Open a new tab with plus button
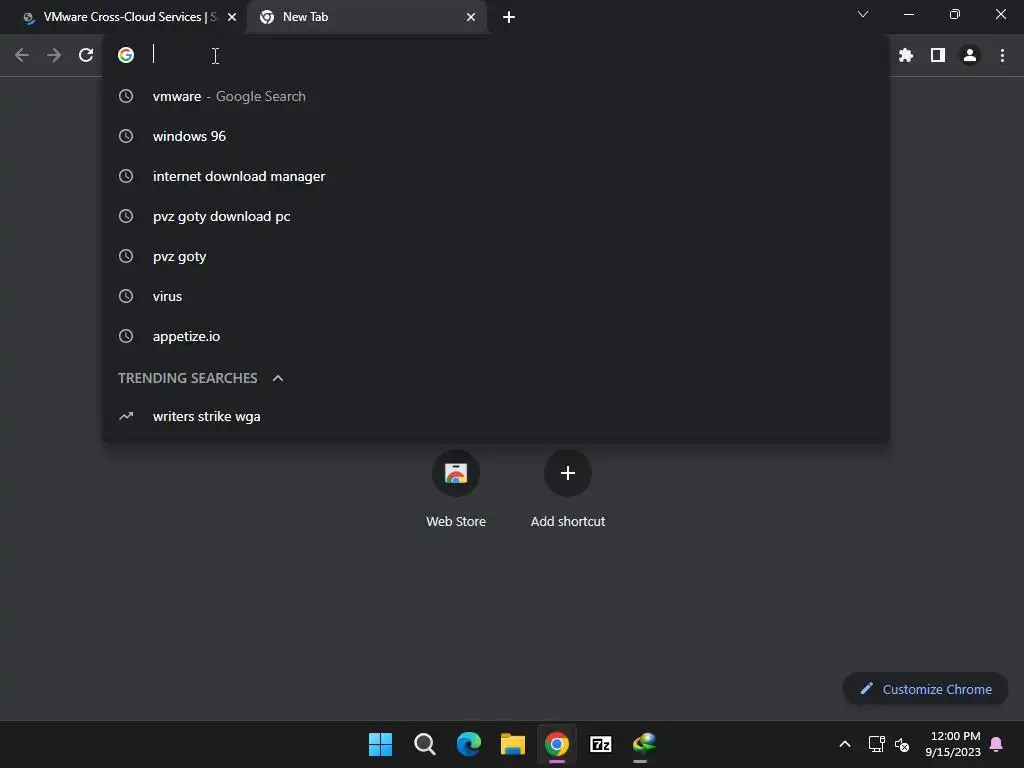Screen dimensions: 1024x768 509,17
